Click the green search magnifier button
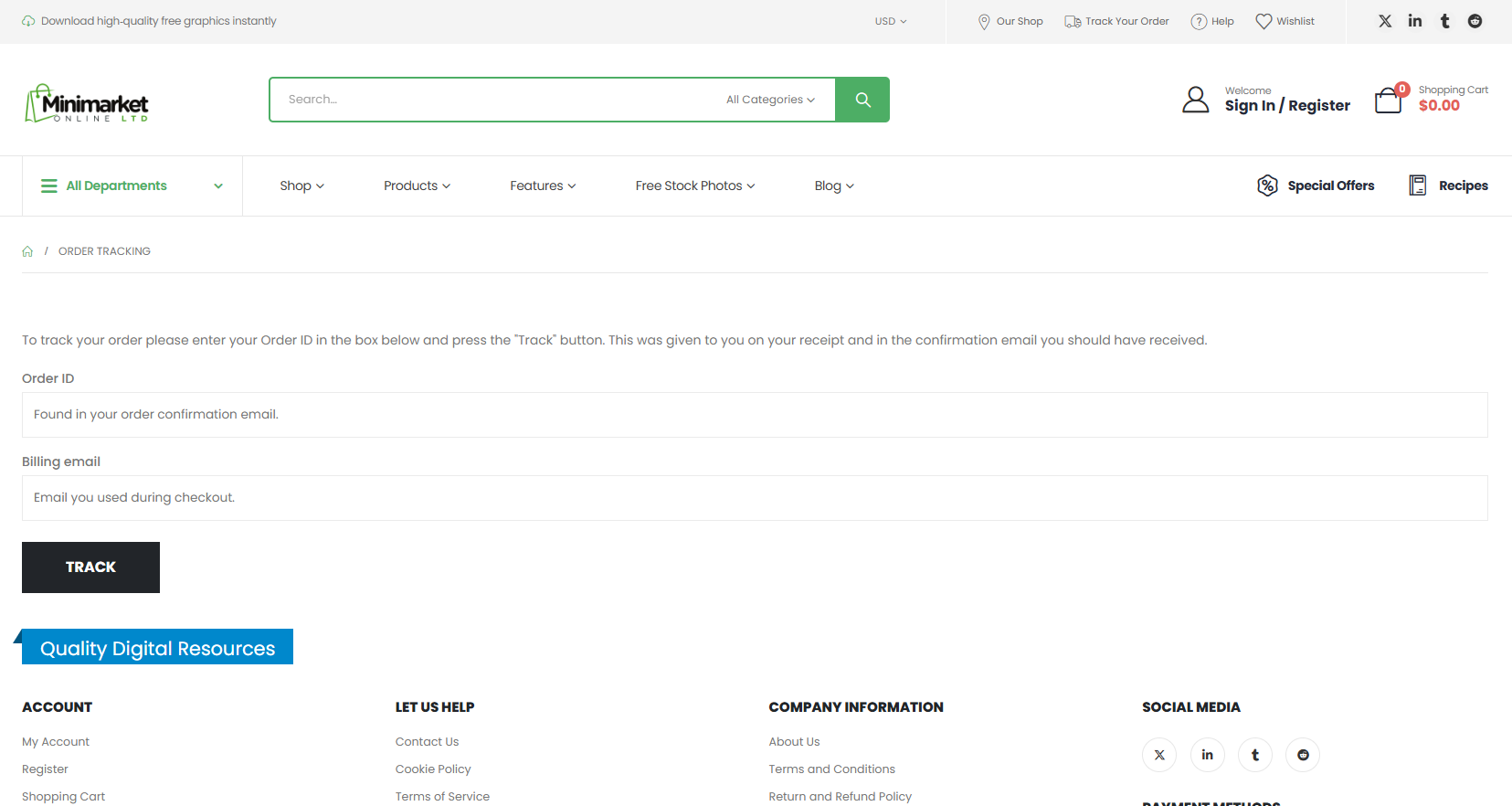The width and height of the screenshot is (1512, 806). (862, 100)
